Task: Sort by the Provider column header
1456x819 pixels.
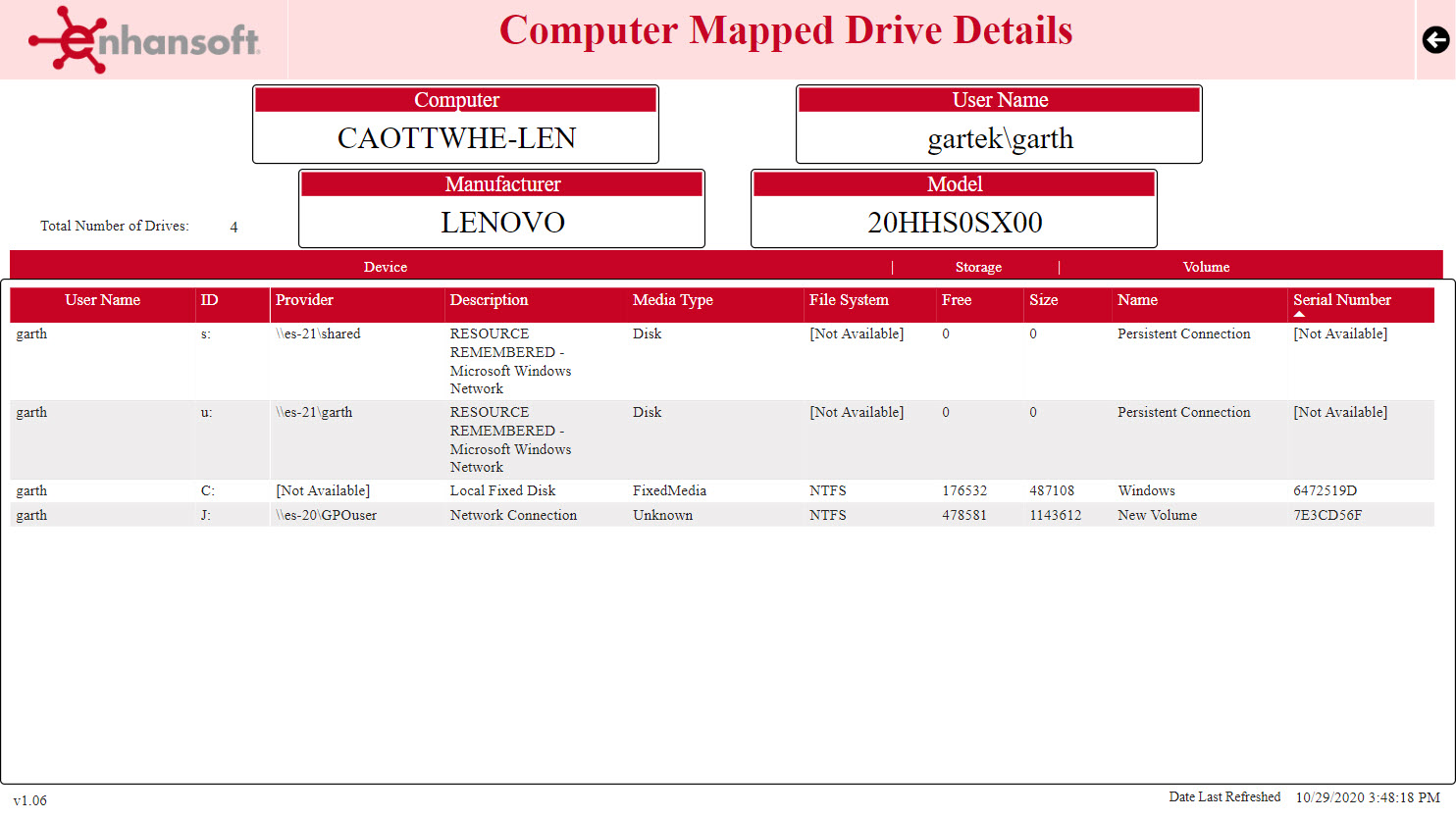Action: click(x=306, y=300)
